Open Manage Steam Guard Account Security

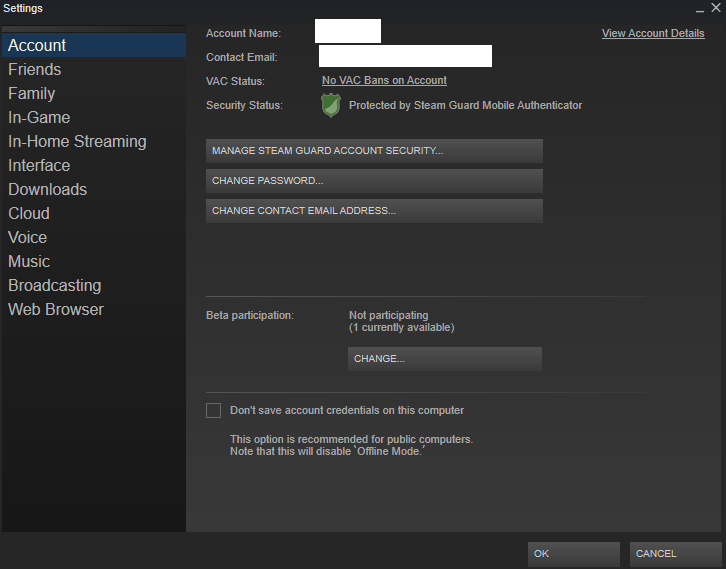tap(374, 151)
